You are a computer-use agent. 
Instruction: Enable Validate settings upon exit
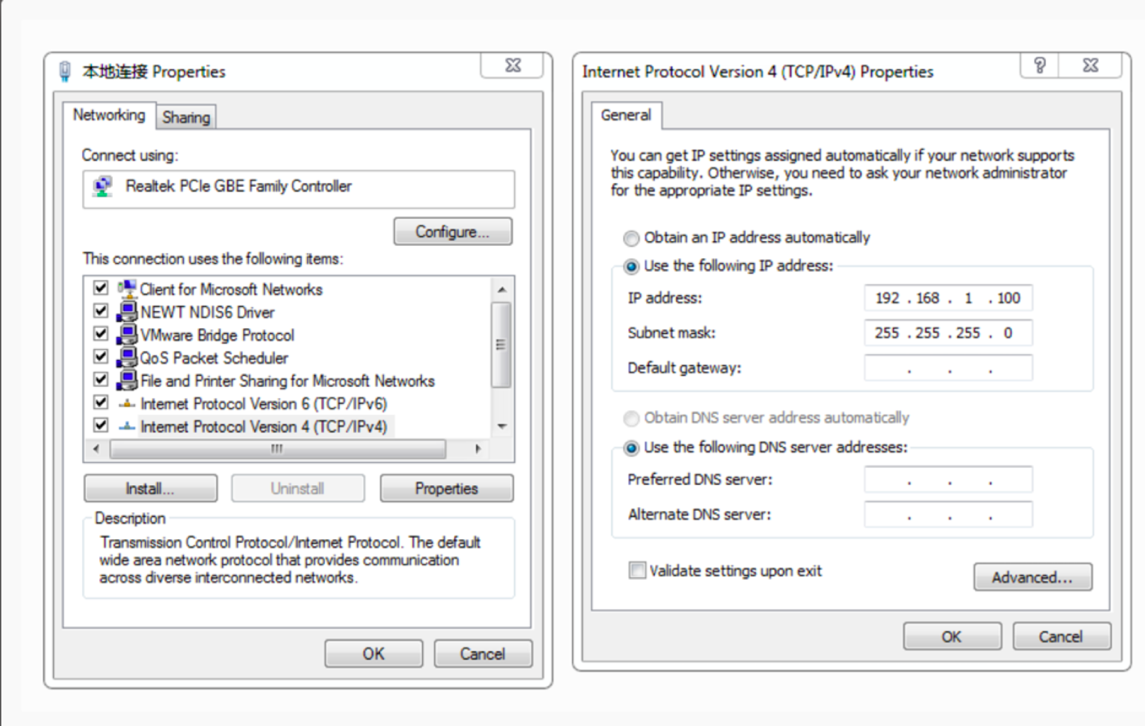click(x=637, y=570)
